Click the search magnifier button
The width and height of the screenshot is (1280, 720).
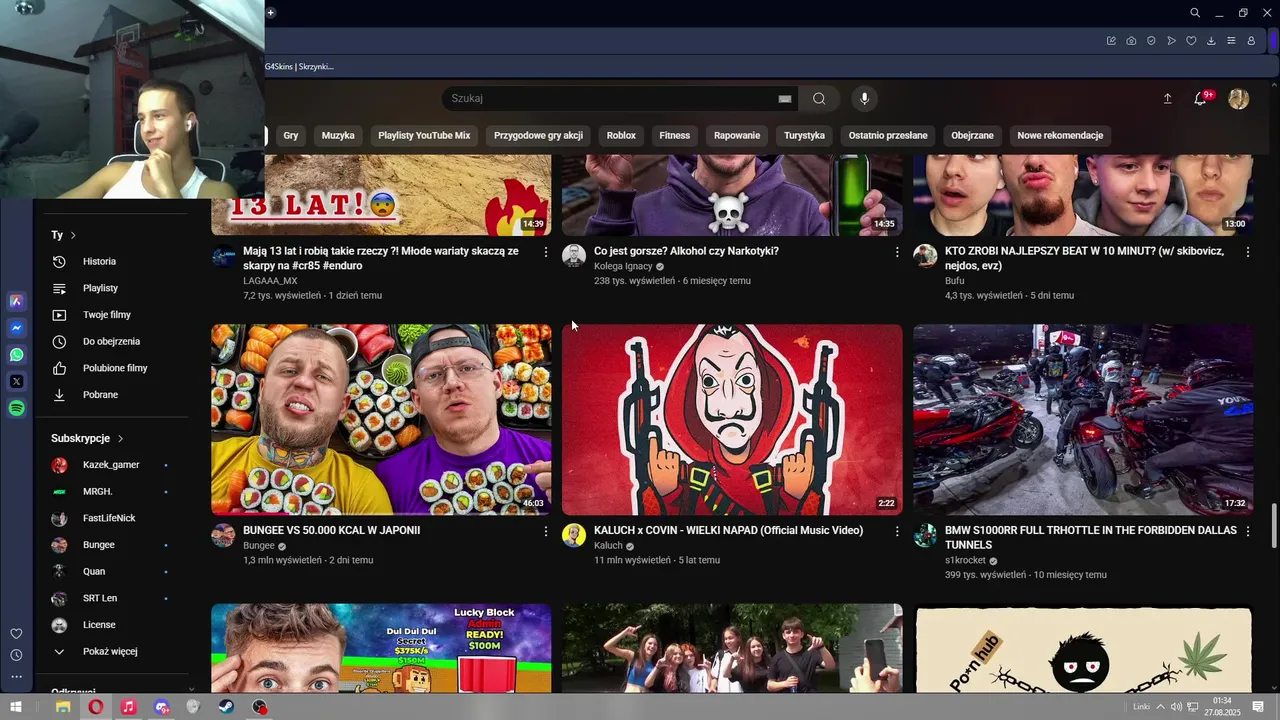(819, 98)
